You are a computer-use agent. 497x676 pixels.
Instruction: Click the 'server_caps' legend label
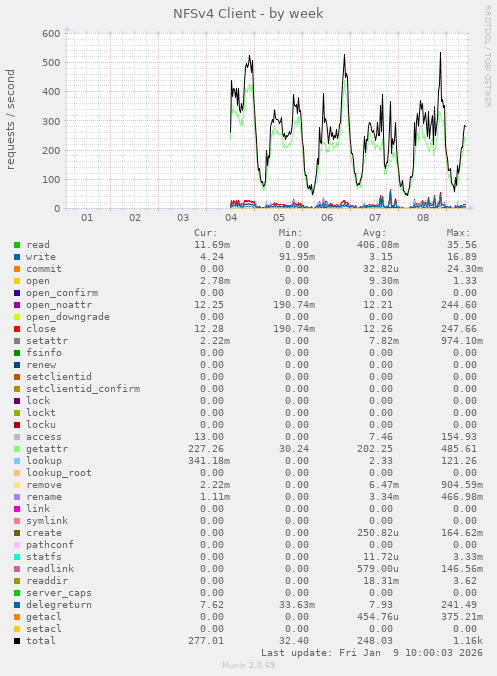tap(59, 593)
